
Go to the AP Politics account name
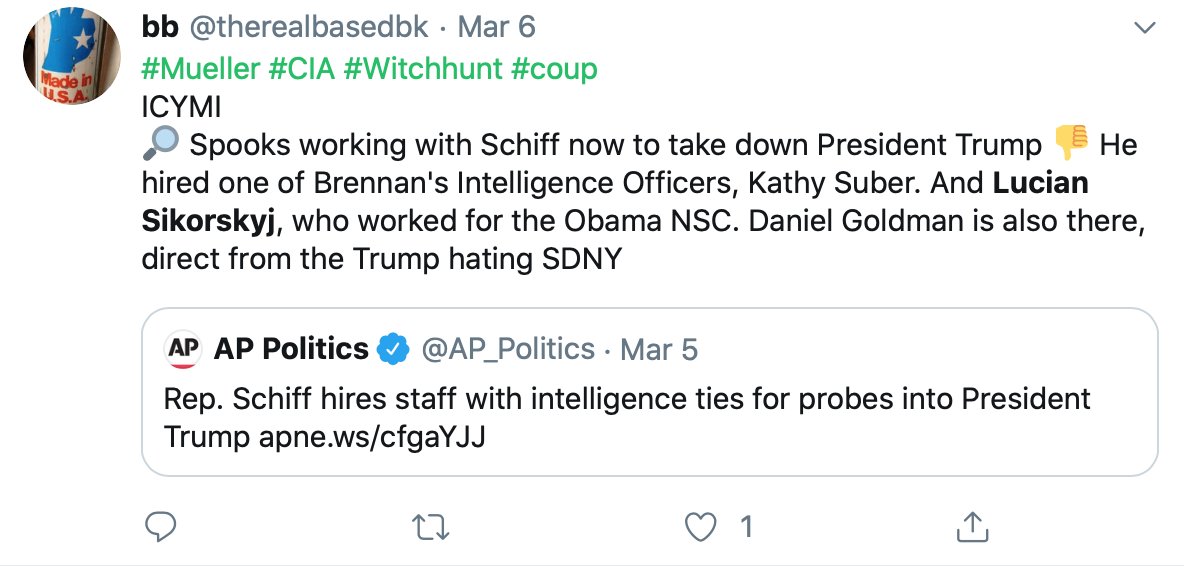click(x=291, y=349)
